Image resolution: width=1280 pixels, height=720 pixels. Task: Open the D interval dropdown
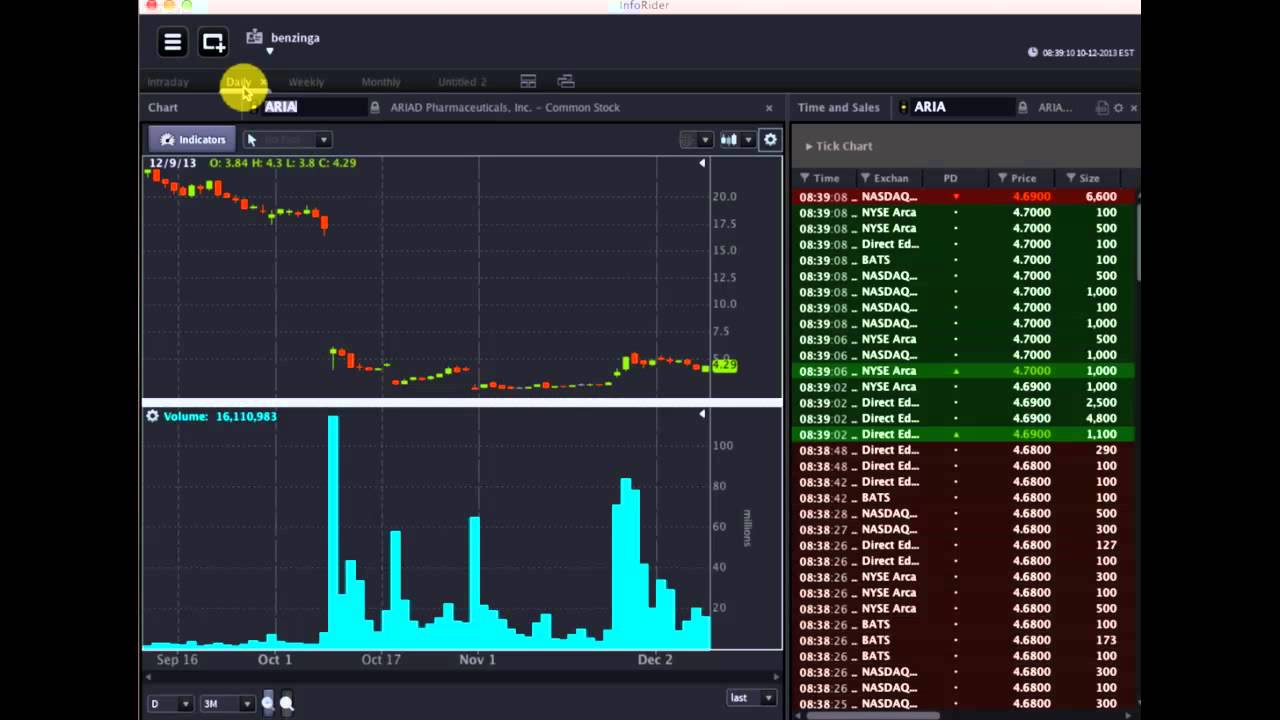click(x=170, y=703)
